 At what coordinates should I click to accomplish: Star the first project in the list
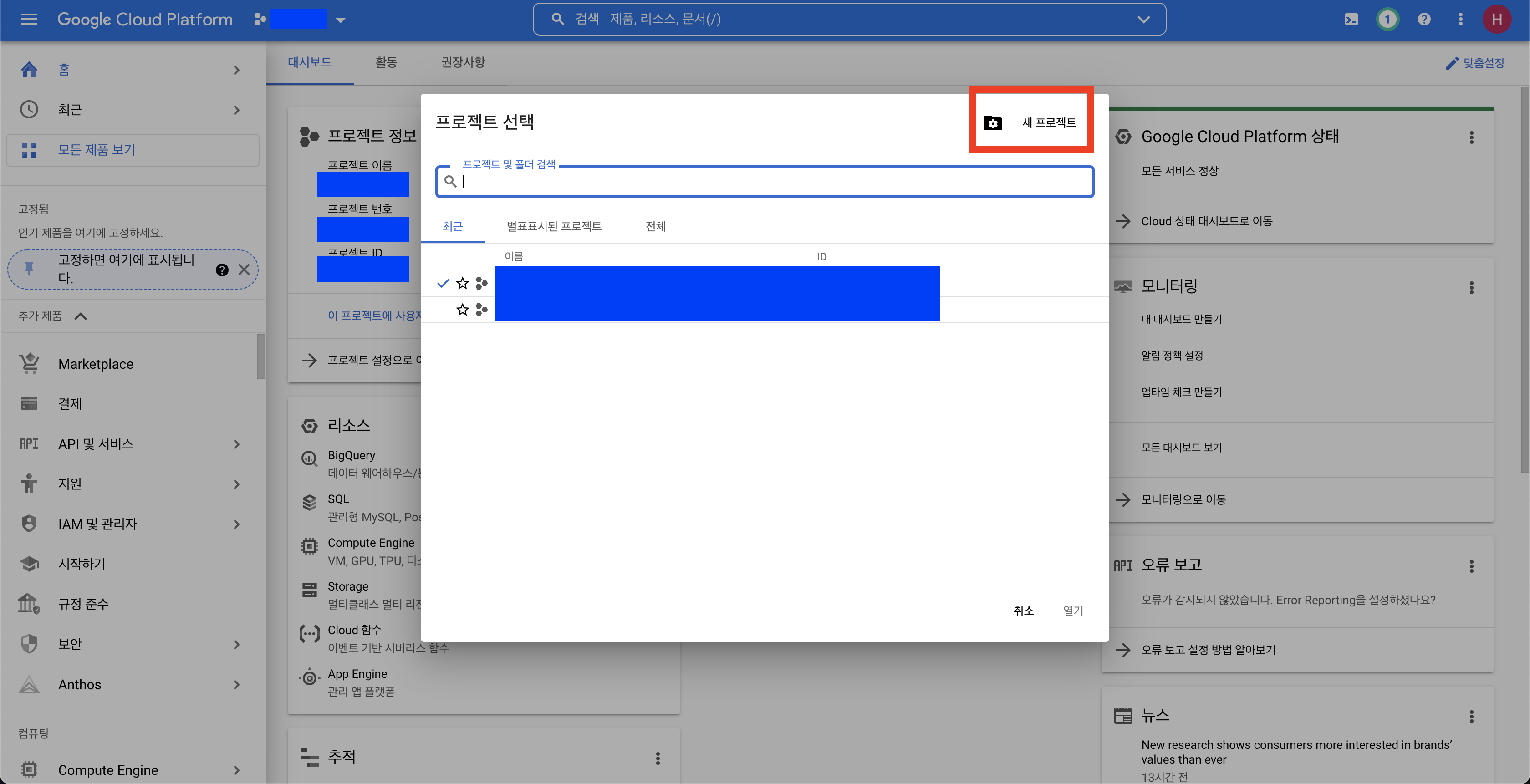click(463, 283)
